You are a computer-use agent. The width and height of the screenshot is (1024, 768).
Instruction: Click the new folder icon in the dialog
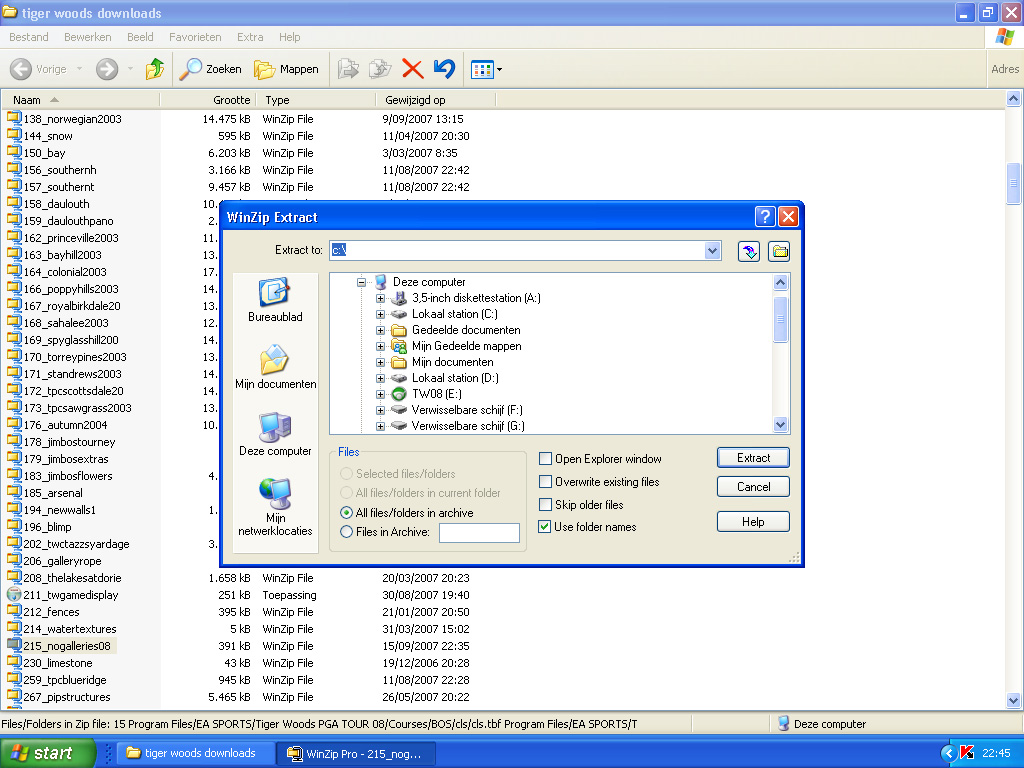pos(779,251)
